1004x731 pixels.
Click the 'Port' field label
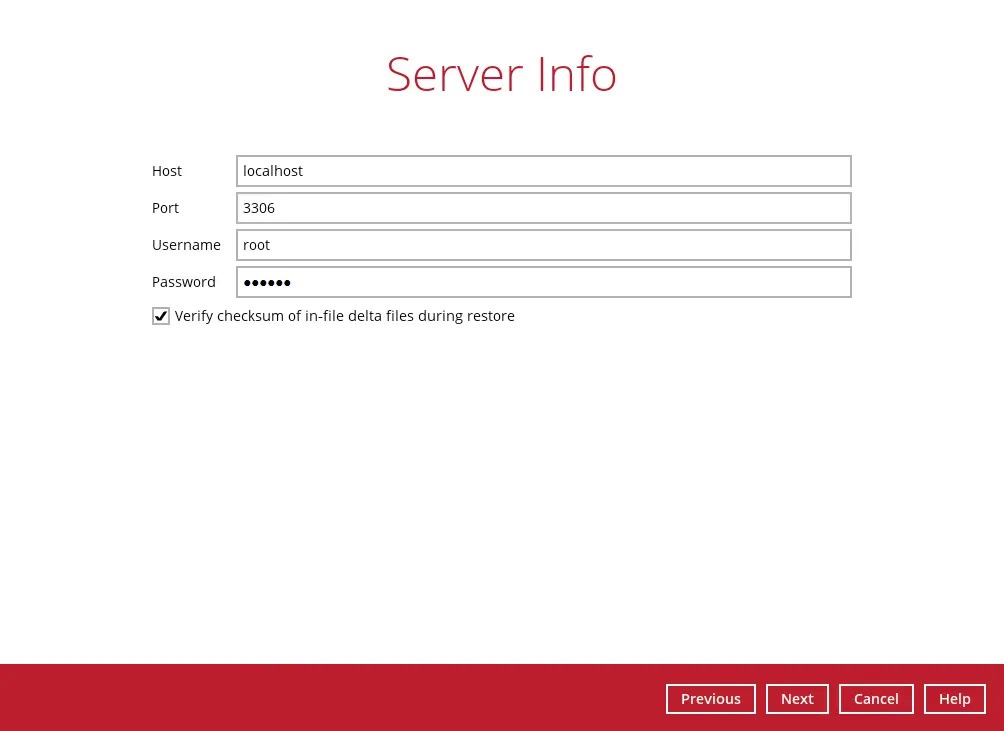coord(165,208)
